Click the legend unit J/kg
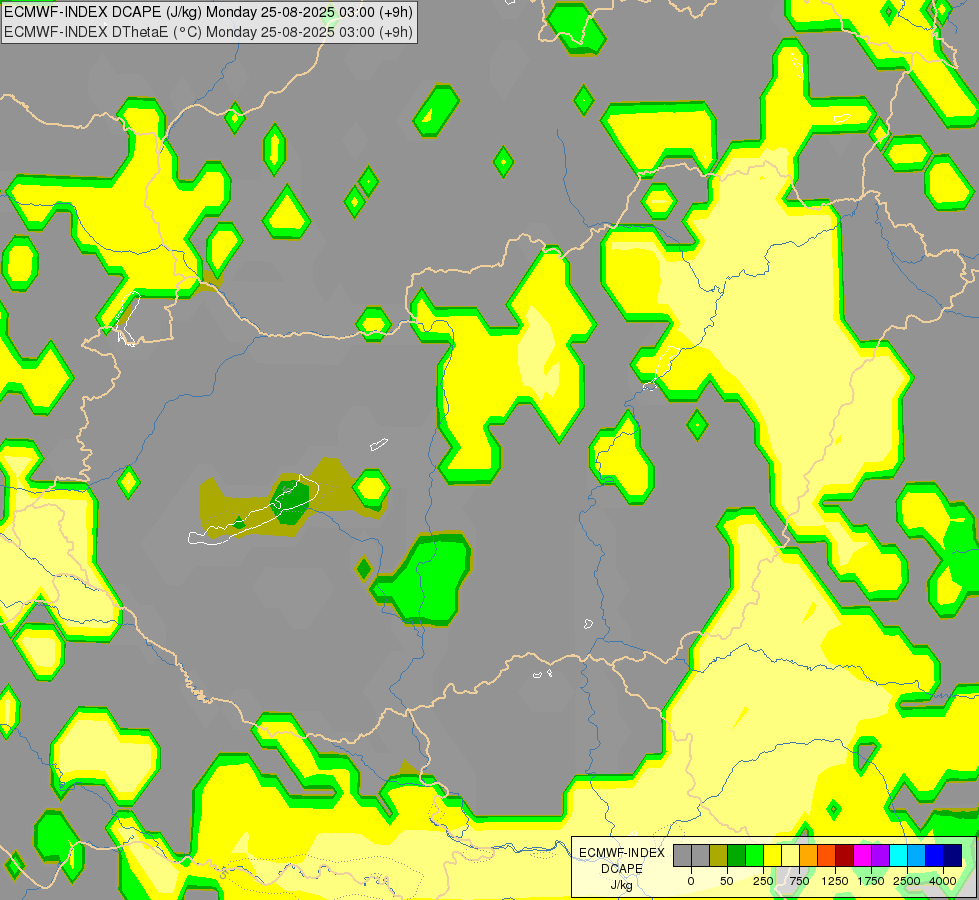 coord(621,885)
